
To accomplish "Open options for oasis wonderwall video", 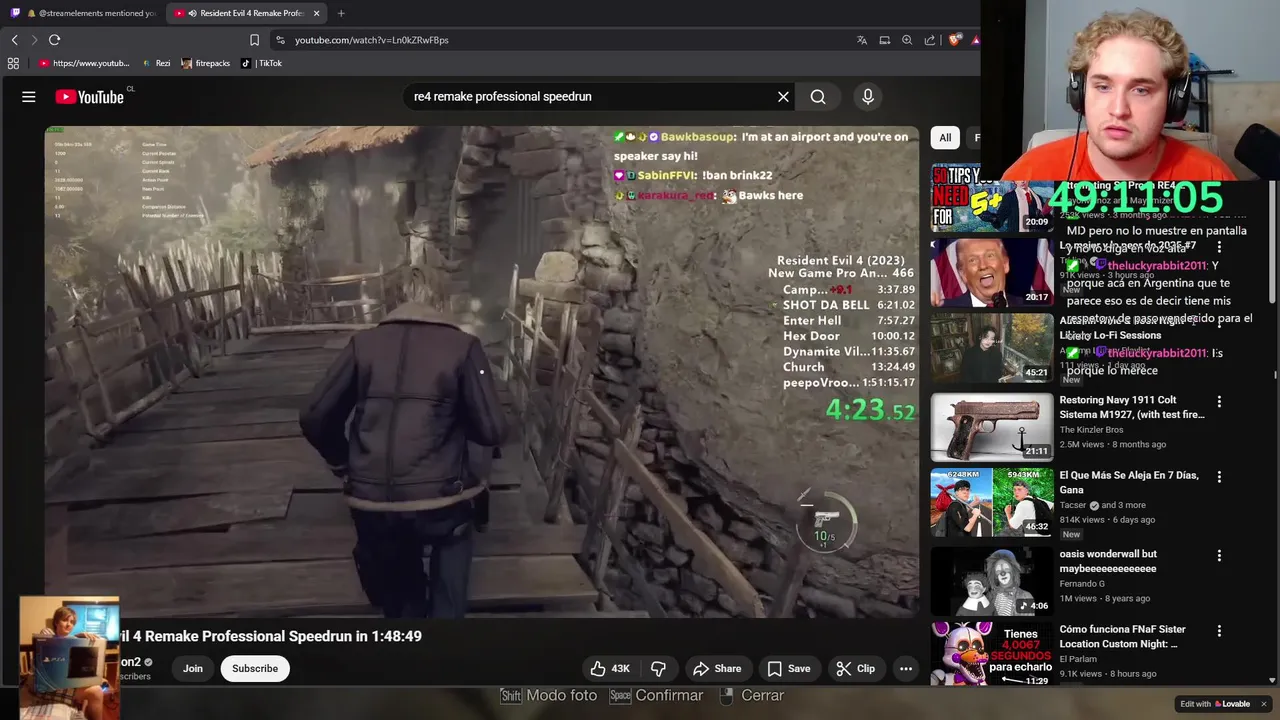I will pyautogui.click(x=1219, y=555).
